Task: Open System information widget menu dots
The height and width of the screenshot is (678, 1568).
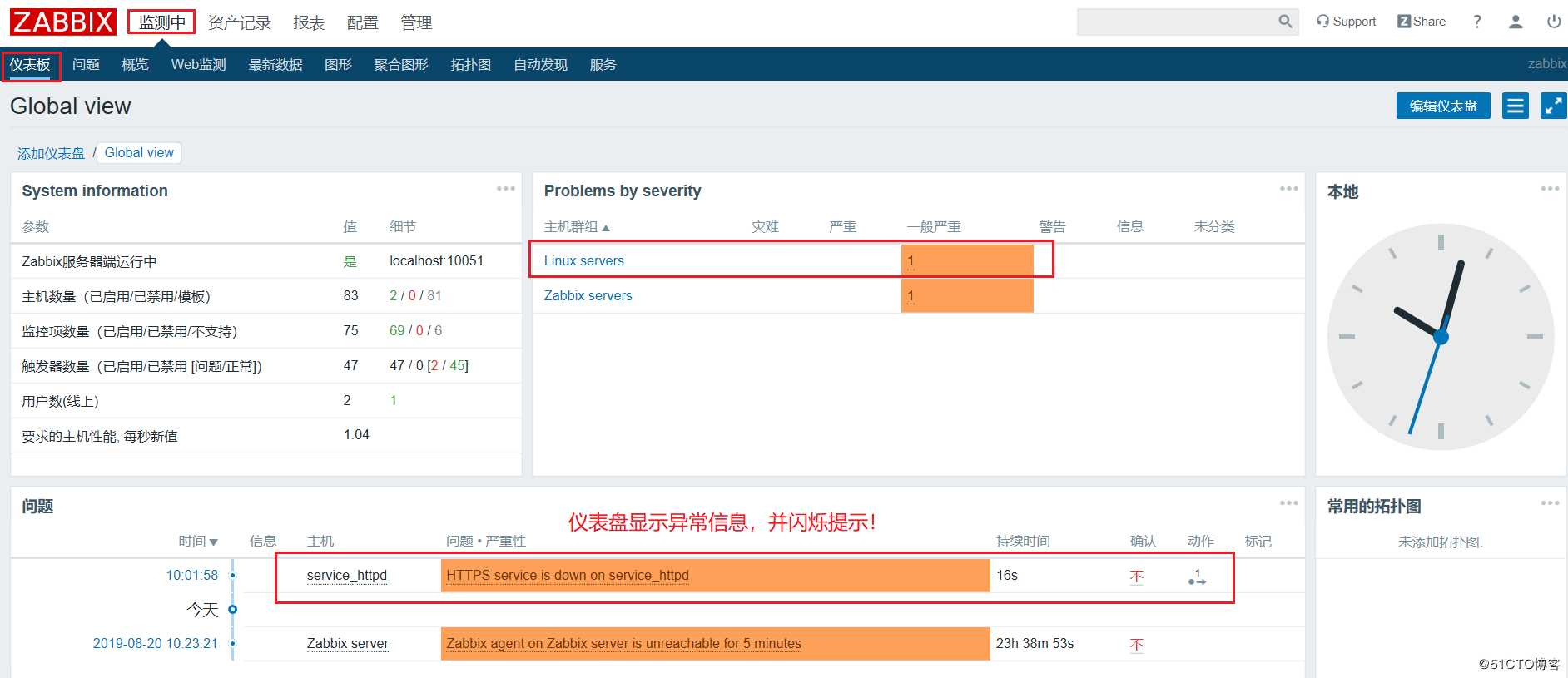Action: pyautogui.click(x=506, y=189)
